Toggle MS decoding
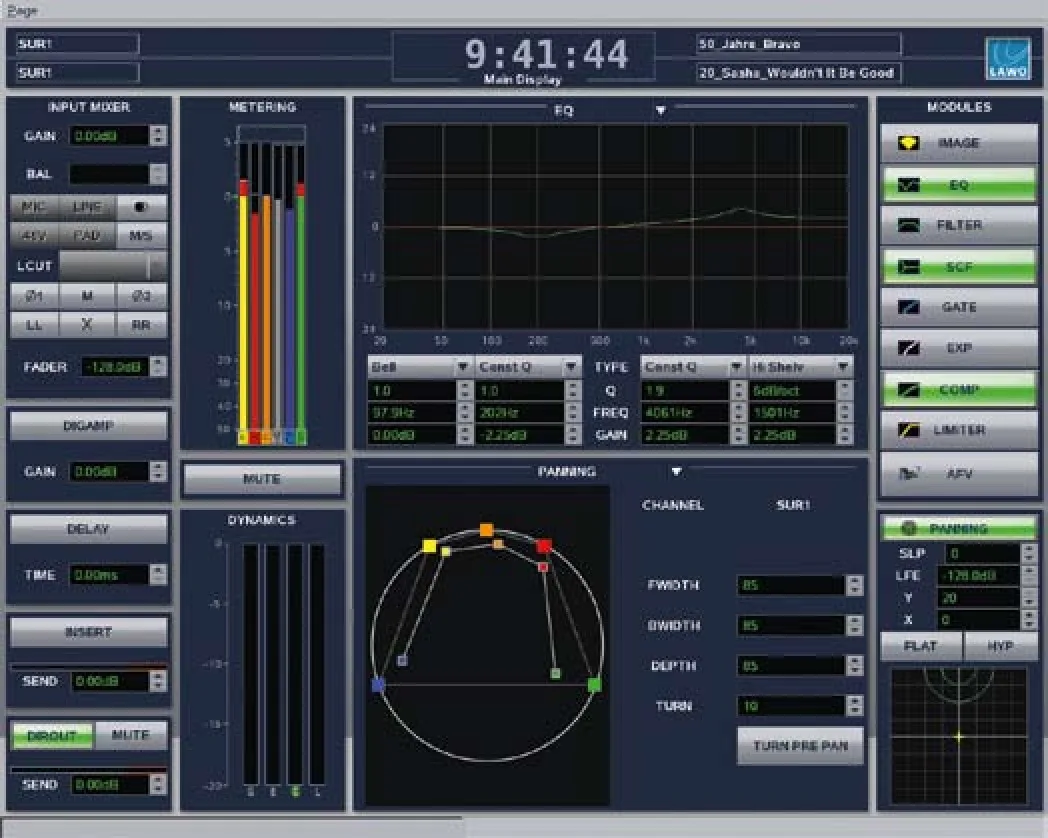This screenshot has width=1048, height=838. 141,236
